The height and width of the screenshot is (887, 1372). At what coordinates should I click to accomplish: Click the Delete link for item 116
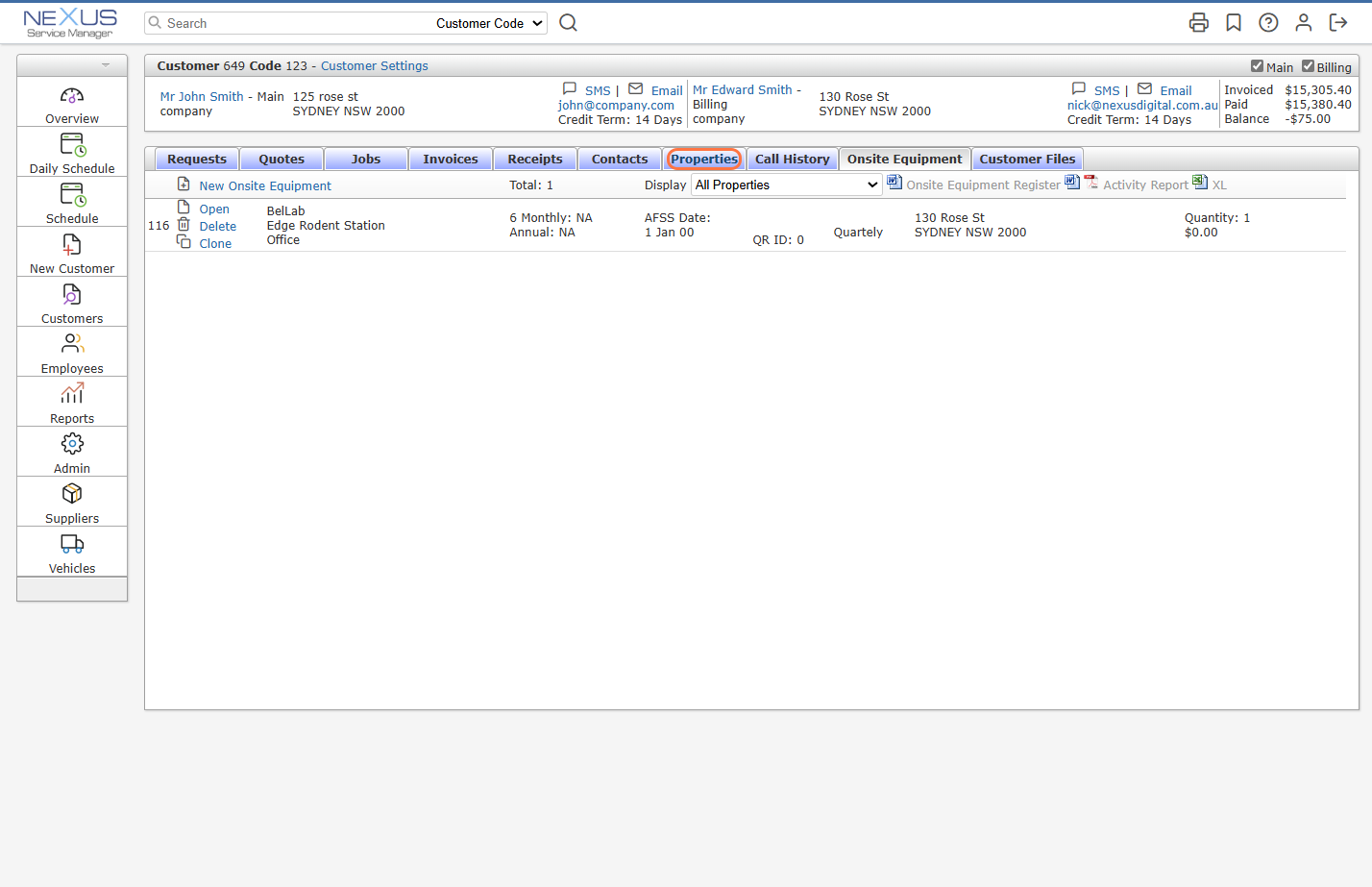(218, 227)
